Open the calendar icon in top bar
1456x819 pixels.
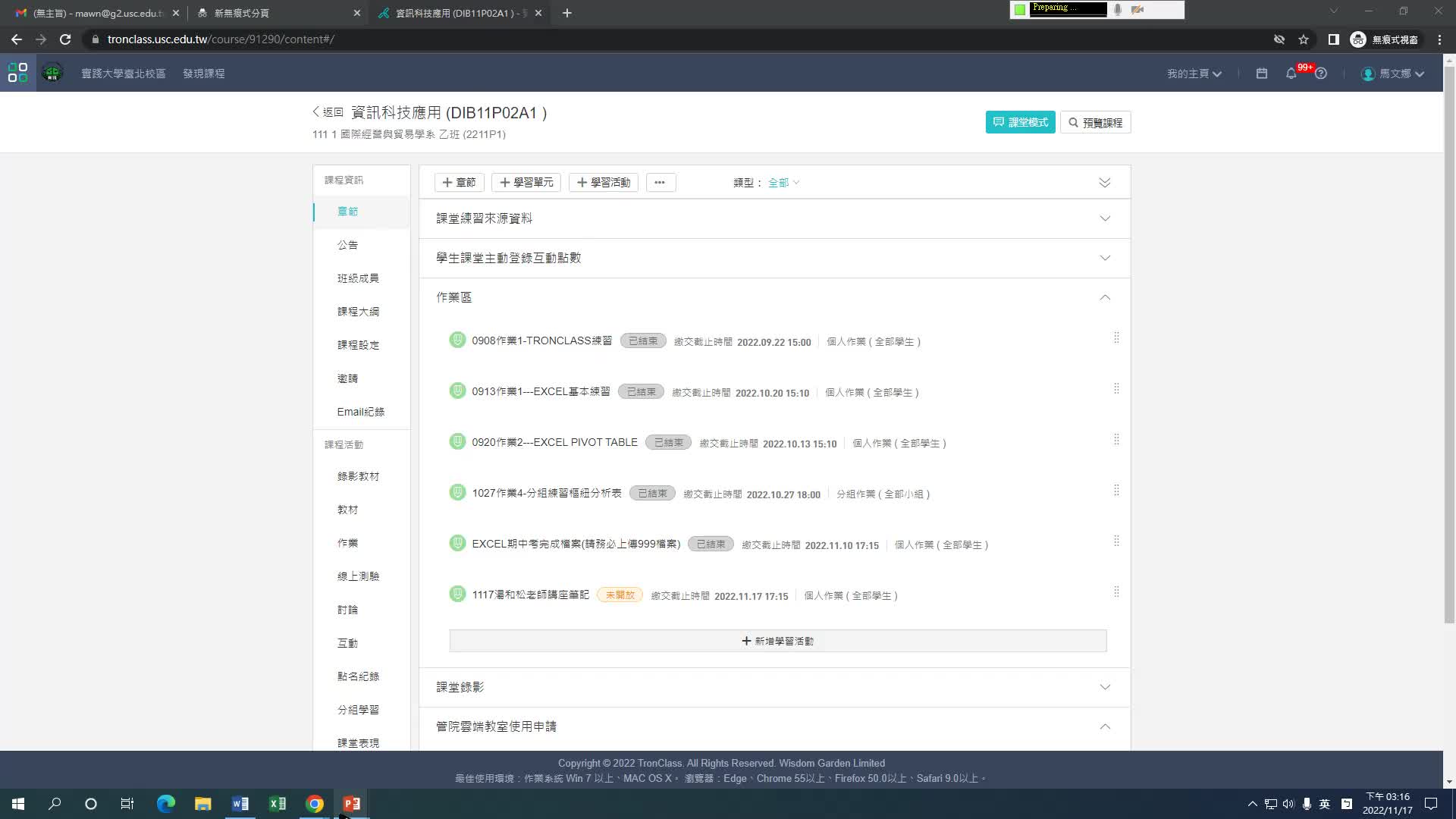tap(1262, 74)
